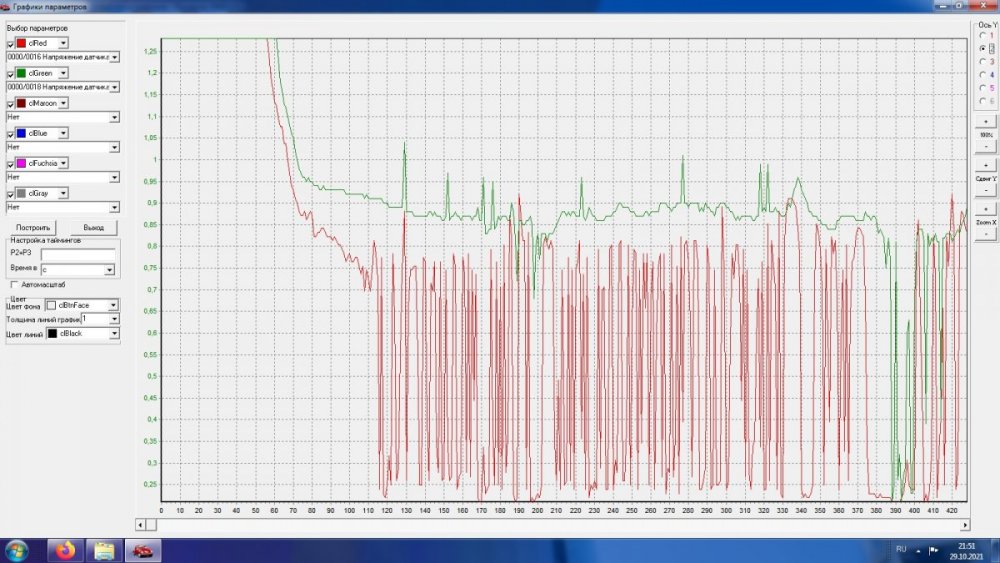Screen dimensions: 1000x563
Task: Open Firefox from the taskbar
Action: [66, 550]
